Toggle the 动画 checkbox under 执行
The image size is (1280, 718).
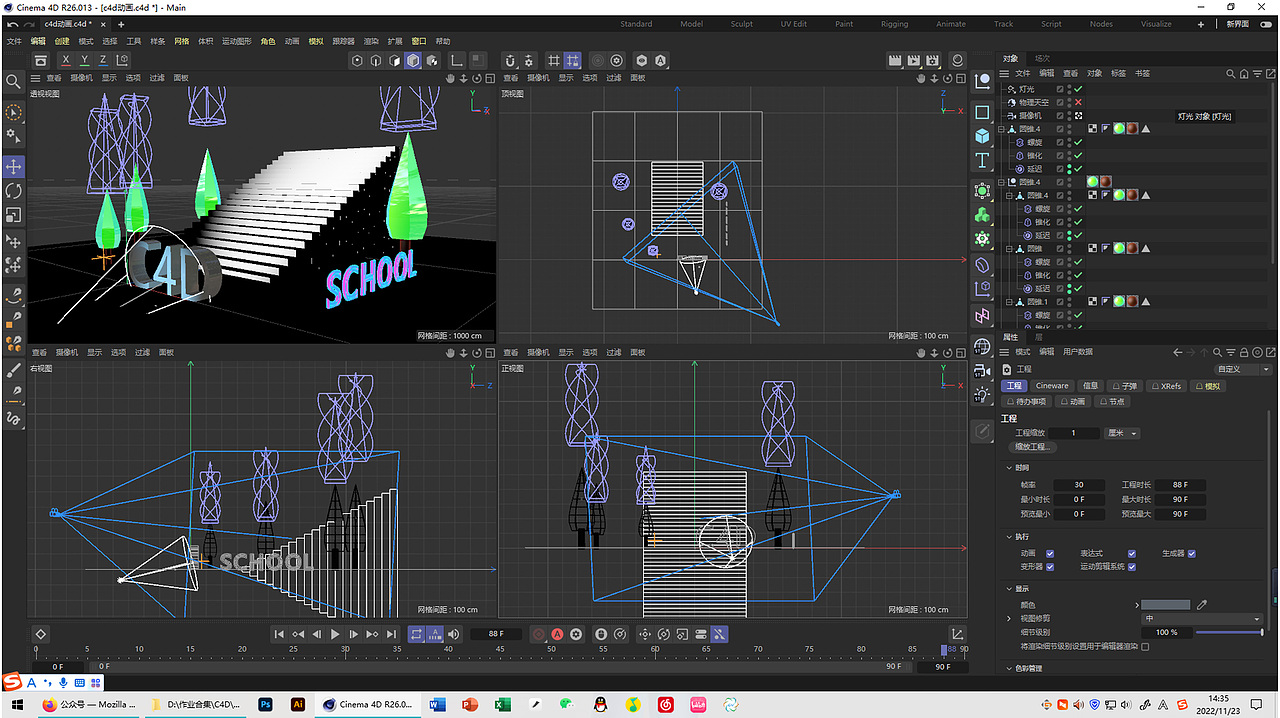click(1050, 553)
